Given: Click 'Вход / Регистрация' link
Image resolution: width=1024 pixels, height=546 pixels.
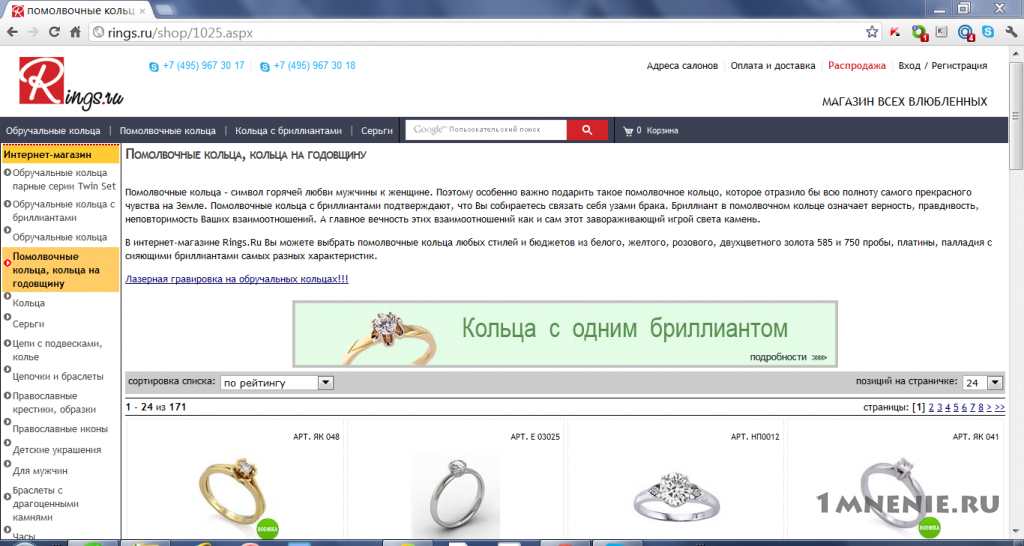Looking at the screenshot, I should [x=943, y=66].
